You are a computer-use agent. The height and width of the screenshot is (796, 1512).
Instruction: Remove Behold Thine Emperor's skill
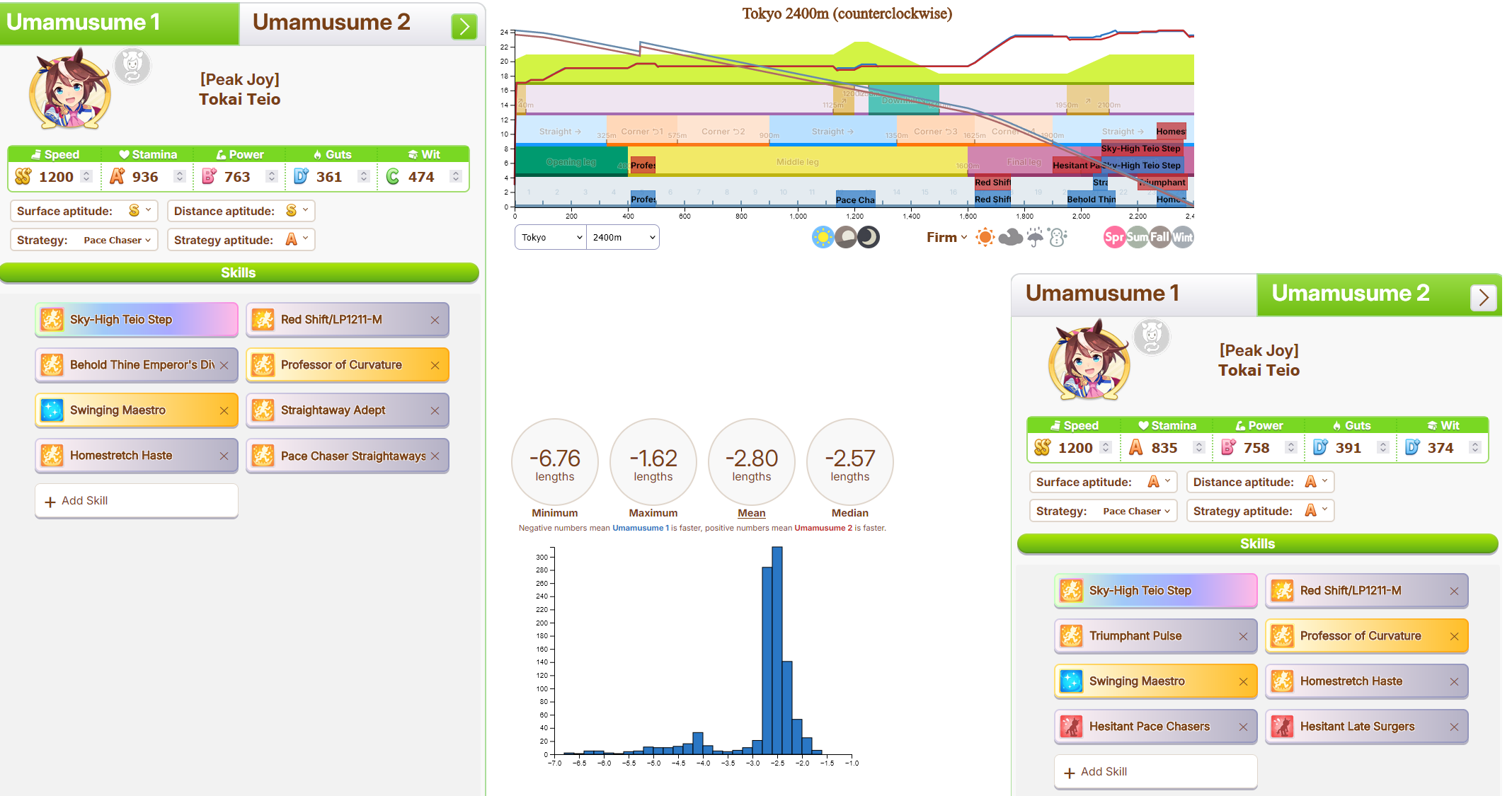click(224, 365)
